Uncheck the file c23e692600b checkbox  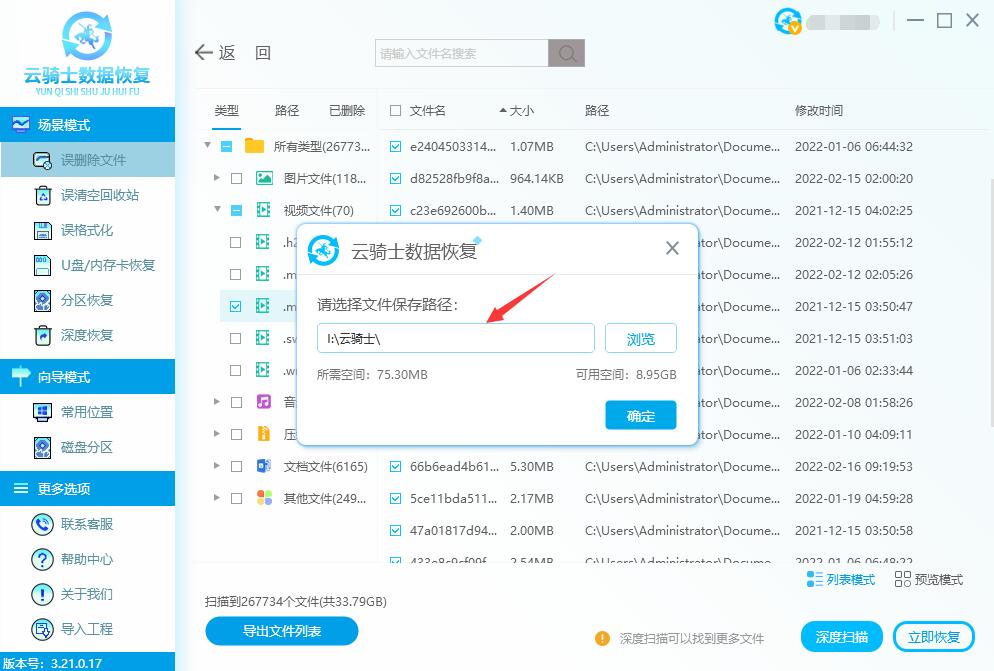[396, 210]
